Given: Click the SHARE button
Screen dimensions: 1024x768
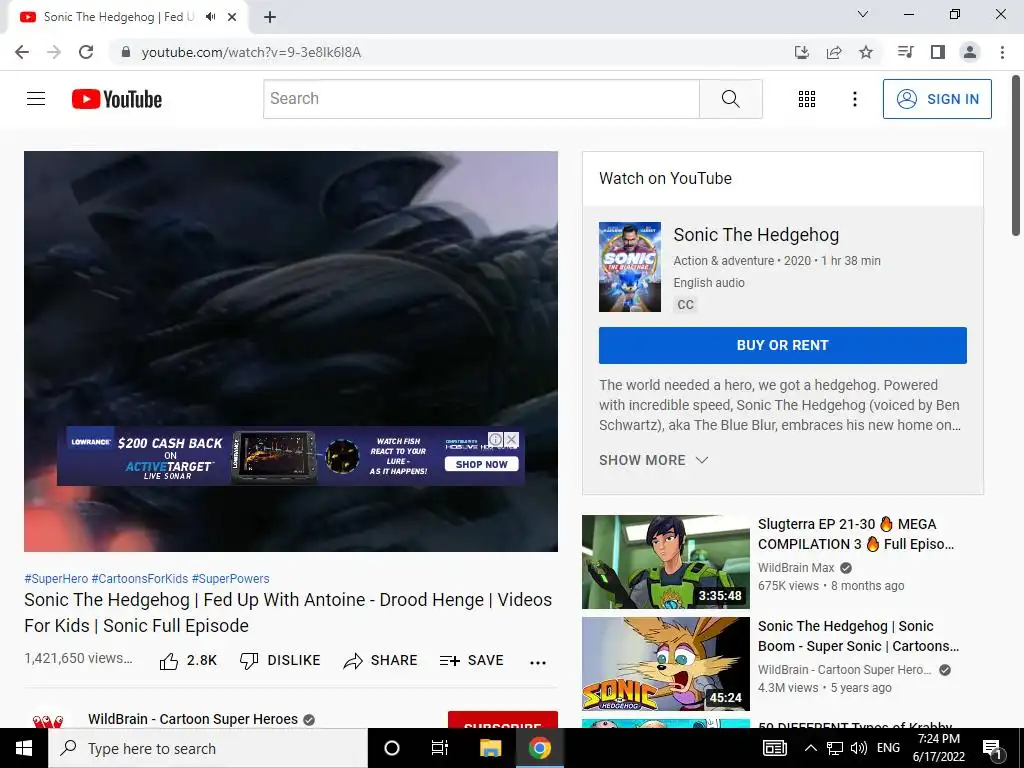Looking at the screenshot, I should (x=380, y=661).
